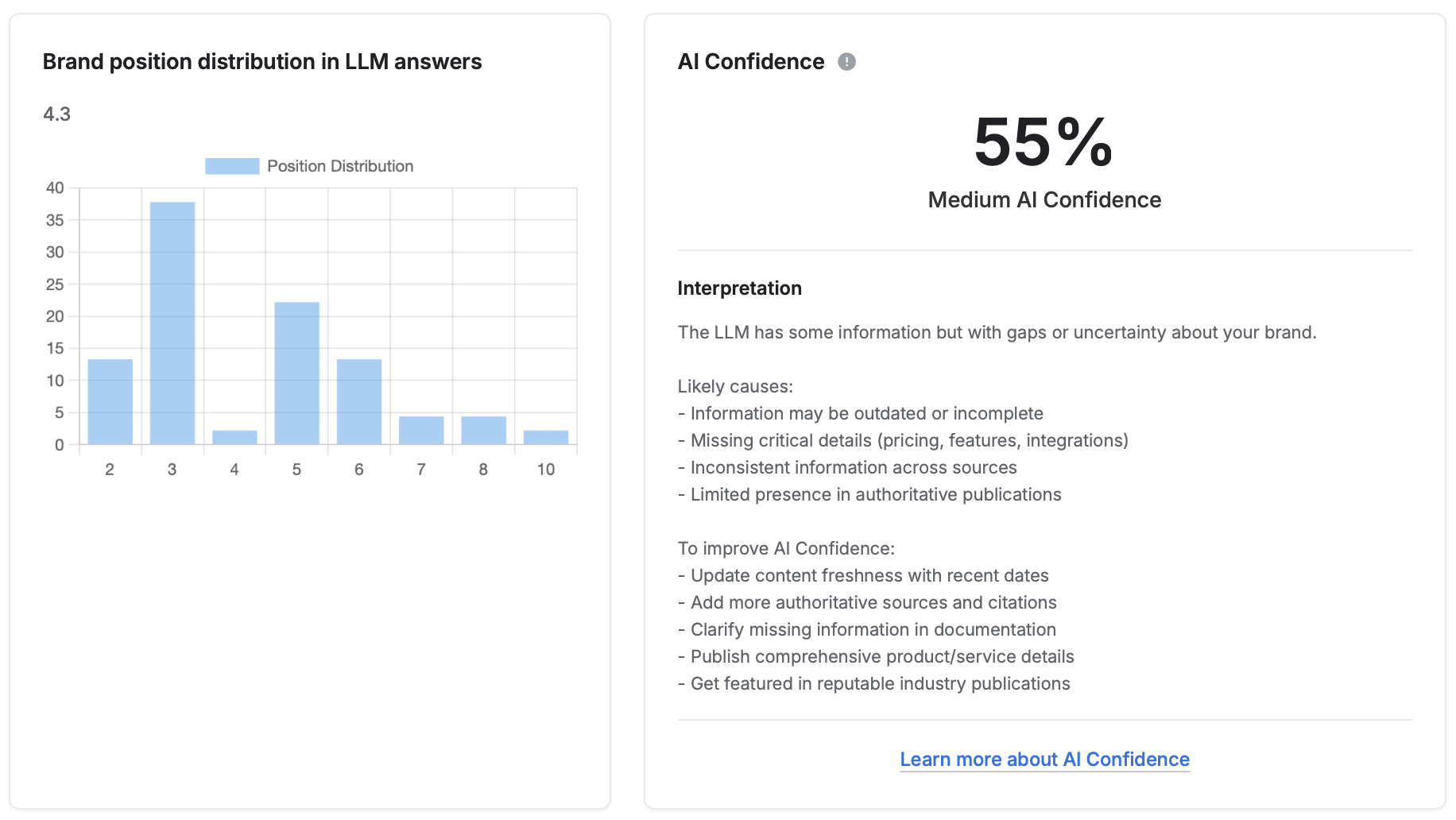
Task: Open Learn more about AI Confidence link
Action: pyautogui.click(x=1044, y=760)
